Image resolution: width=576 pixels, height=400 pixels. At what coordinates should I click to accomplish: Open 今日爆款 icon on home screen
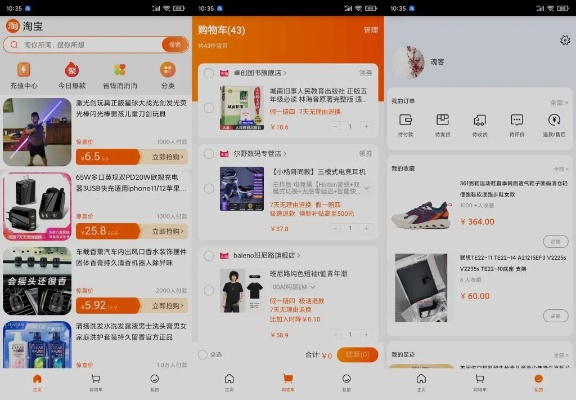point(72,69)
